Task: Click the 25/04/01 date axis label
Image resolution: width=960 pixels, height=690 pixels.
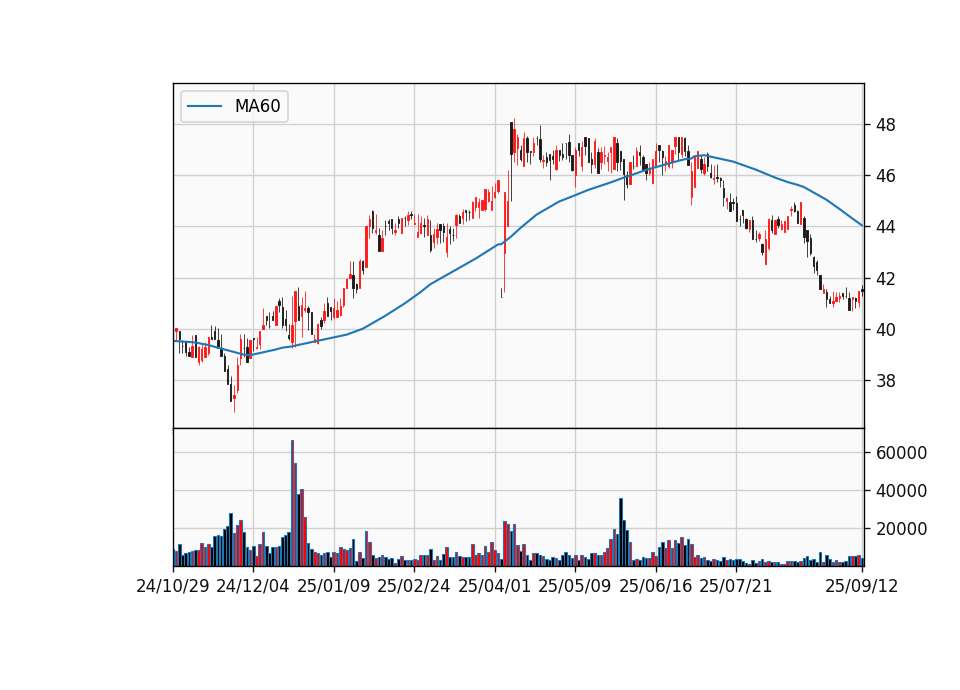Action: [495, 586]
